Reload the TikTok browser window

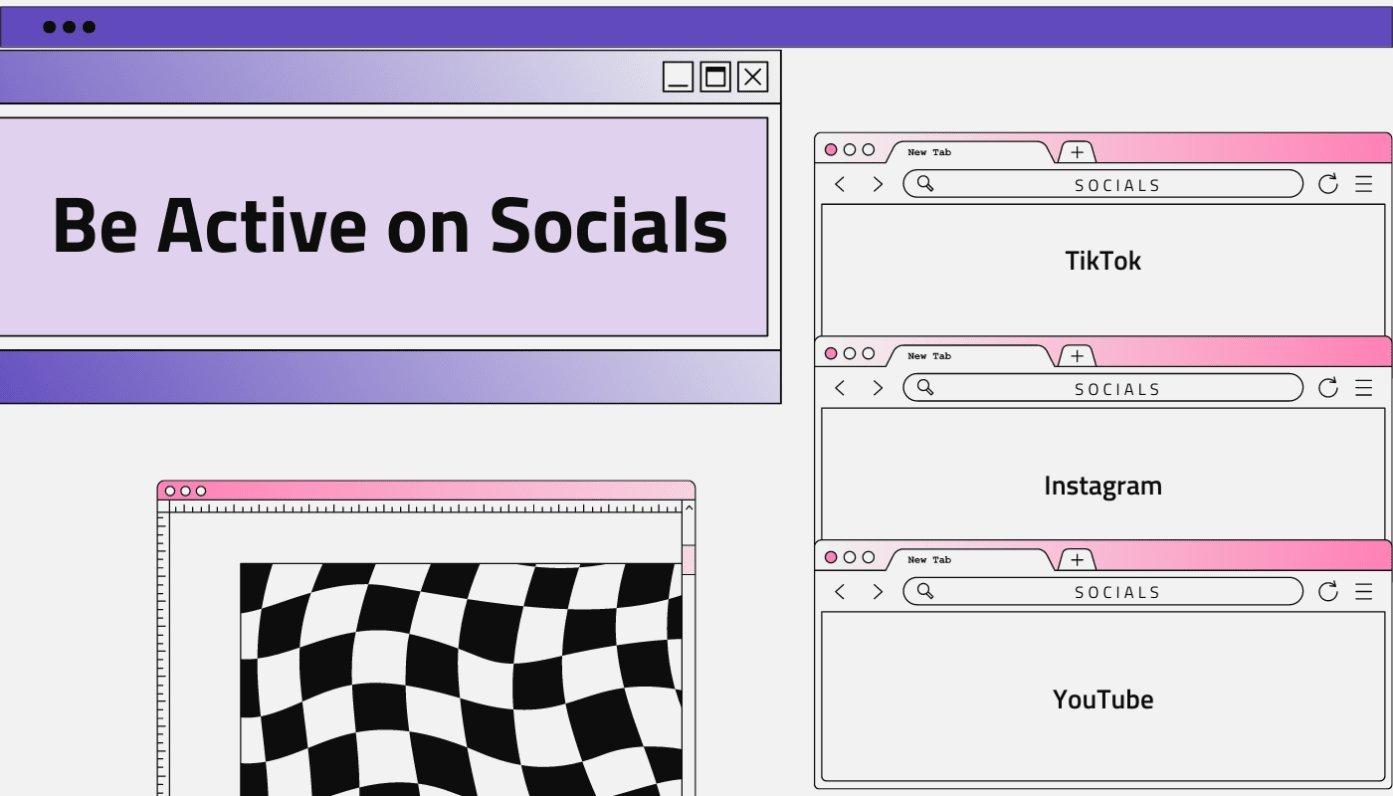(1328, 184)
